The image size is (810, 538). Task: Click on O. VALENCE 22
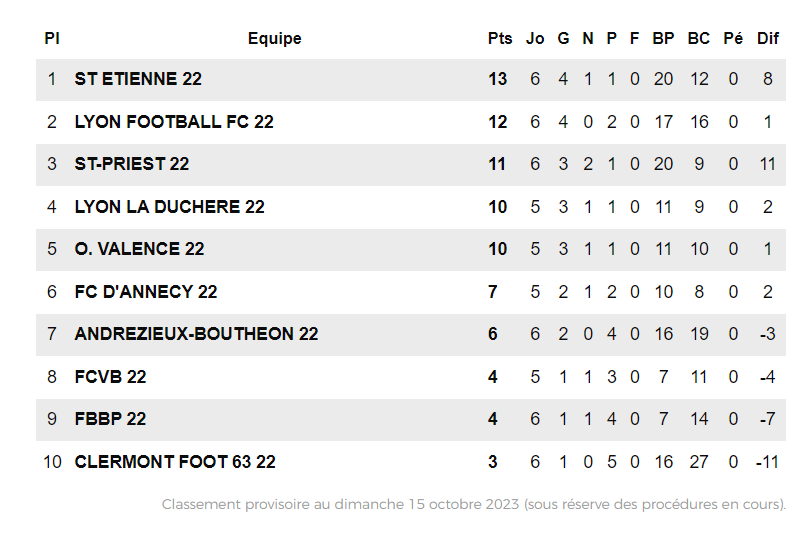[x=139, y=249]
